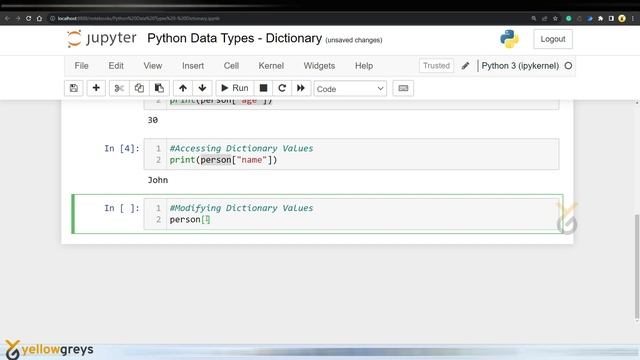Rename notebook via title Python Data Types - Dictionary

click(x=235, y=38)
